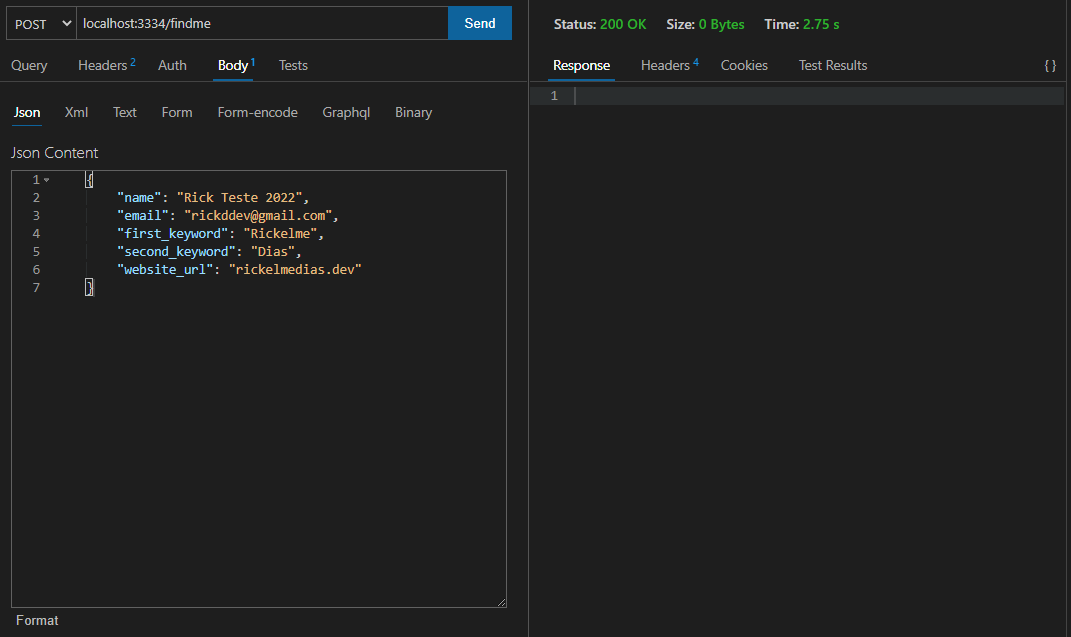Viewport: 1071px width, 637px height.
Task: Open the POST method dropdown
Action: tap(41, 23)
